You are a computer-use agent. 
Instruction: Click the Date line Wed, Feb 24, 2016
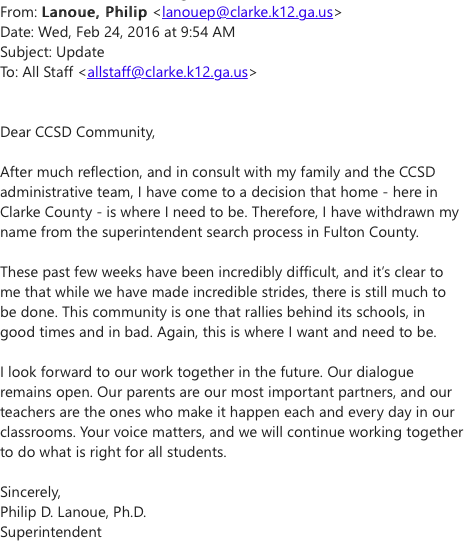tap(117, 32)
